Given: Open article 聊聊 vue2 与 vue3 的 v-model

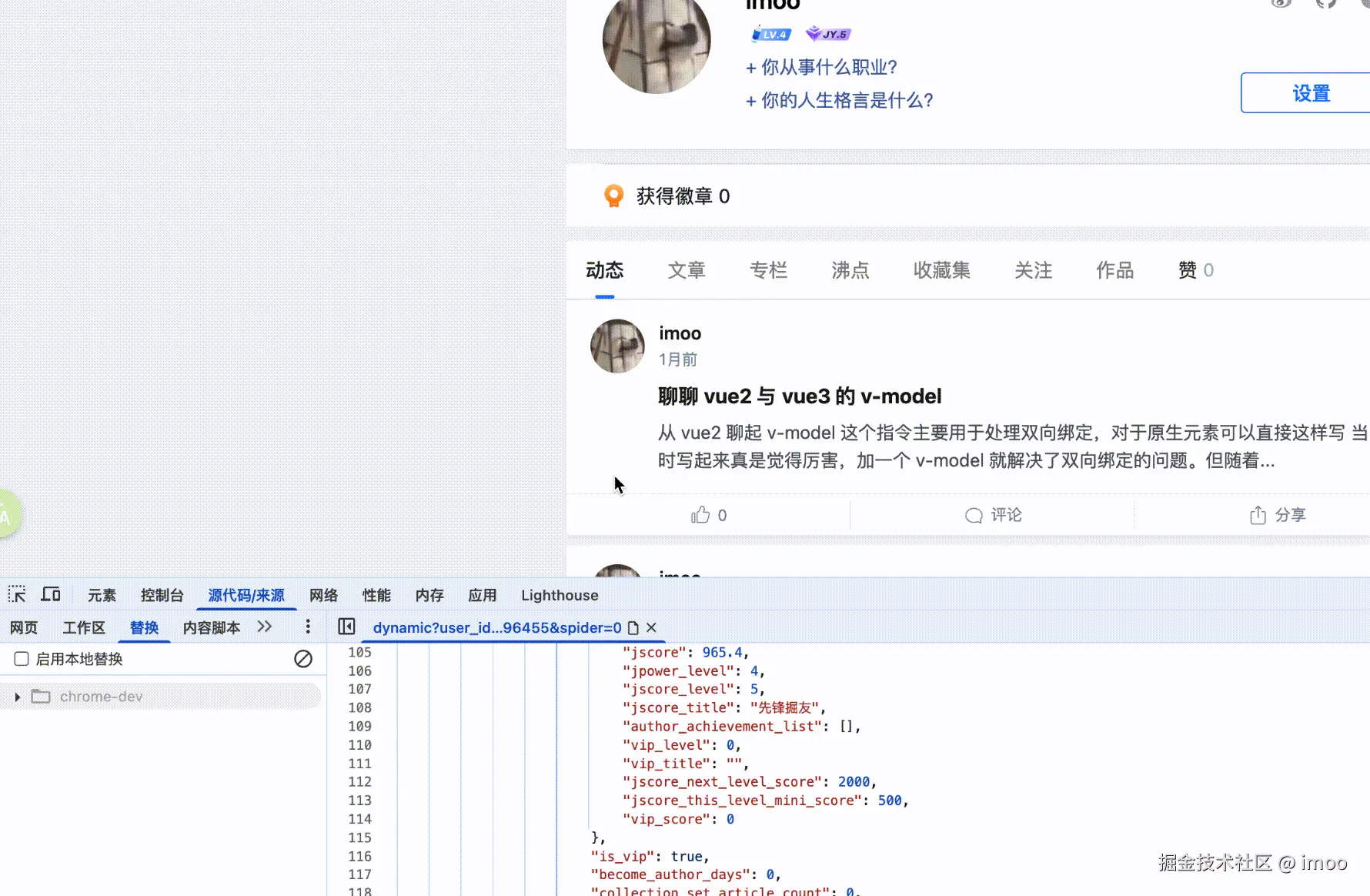Looking at the screenshot, I should coord(799,396).
